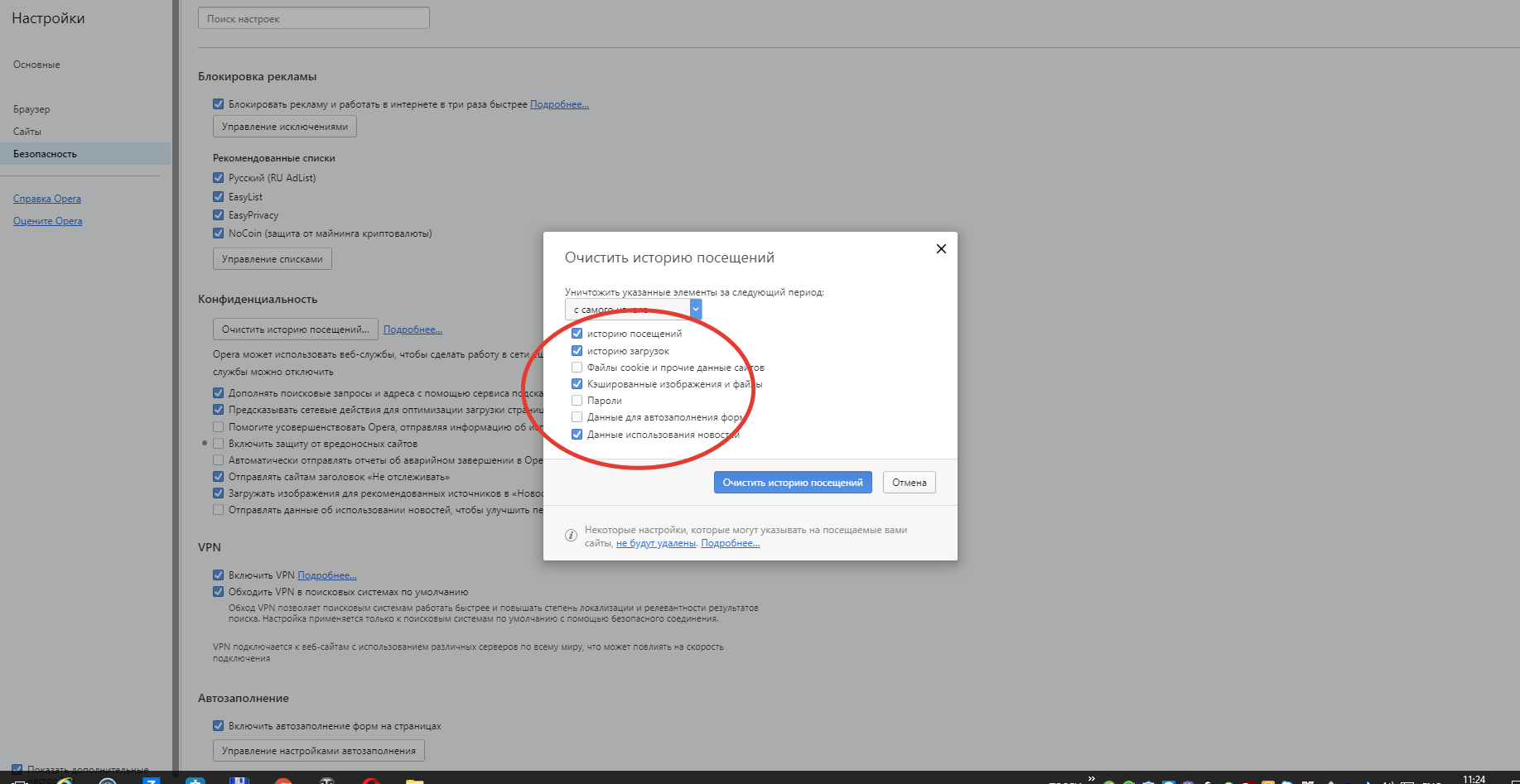Screen dimensions: 1520x784
Task: Uncheck 'Кэшированные изображения и файлы'
Action: coord(577,384)
